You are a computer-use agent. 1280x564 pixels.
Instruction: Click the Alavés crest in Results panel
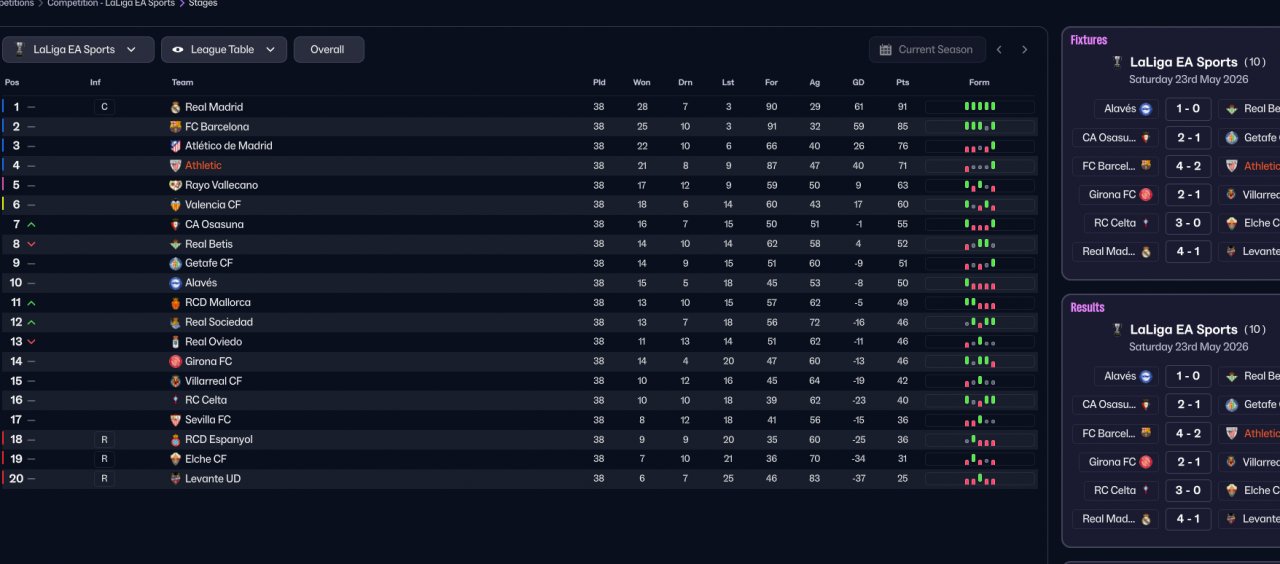(x=1146, y=376)
